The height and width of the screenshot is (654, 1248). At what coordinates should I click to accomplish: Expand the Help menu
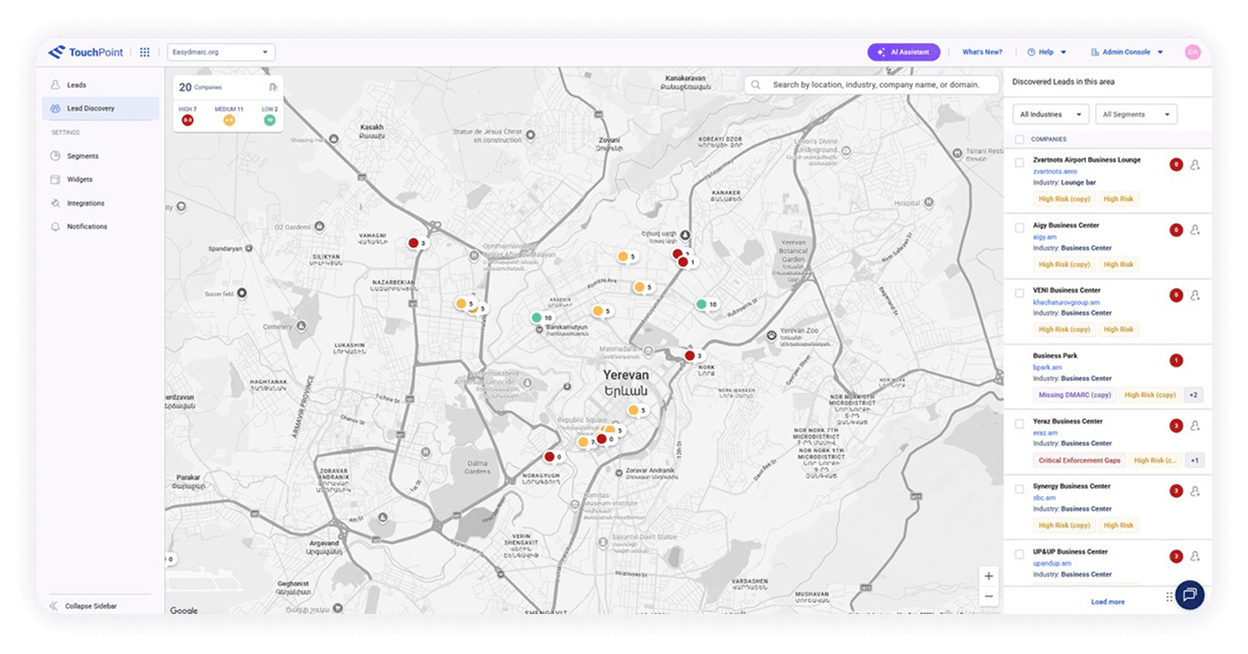[1047, 52]
